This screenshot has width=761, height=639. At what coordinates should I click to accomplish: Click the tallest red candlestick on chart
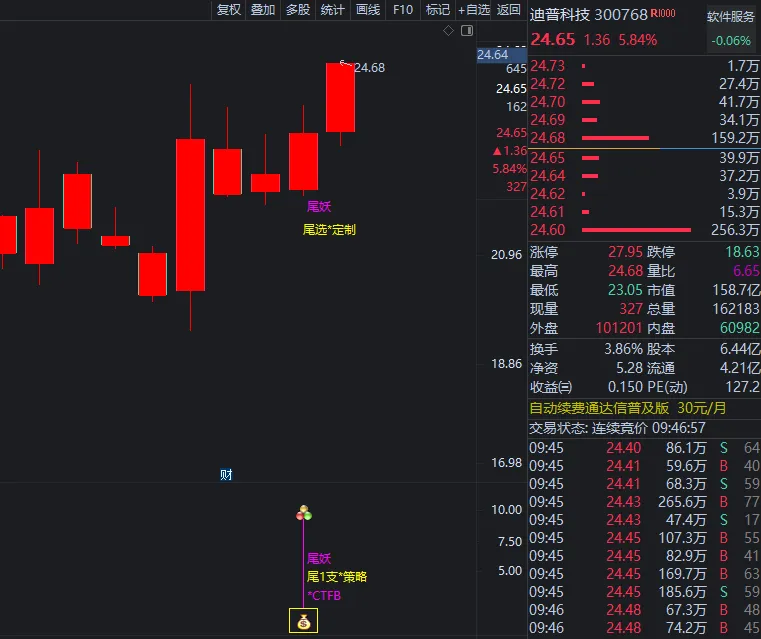point(190,214)
